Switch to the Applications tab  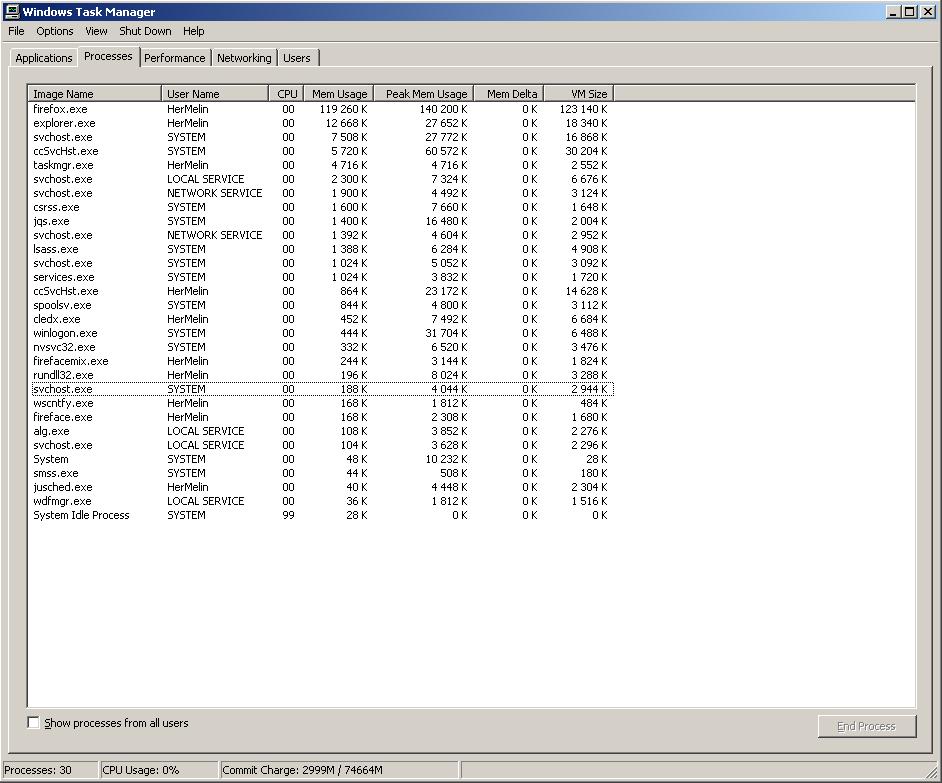coord(44,58)
